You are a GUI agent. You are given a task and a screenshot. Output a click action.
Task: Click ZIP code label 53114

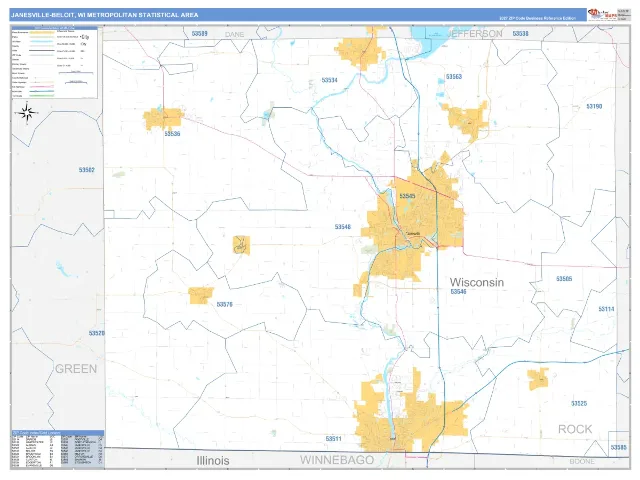(606, 309)
